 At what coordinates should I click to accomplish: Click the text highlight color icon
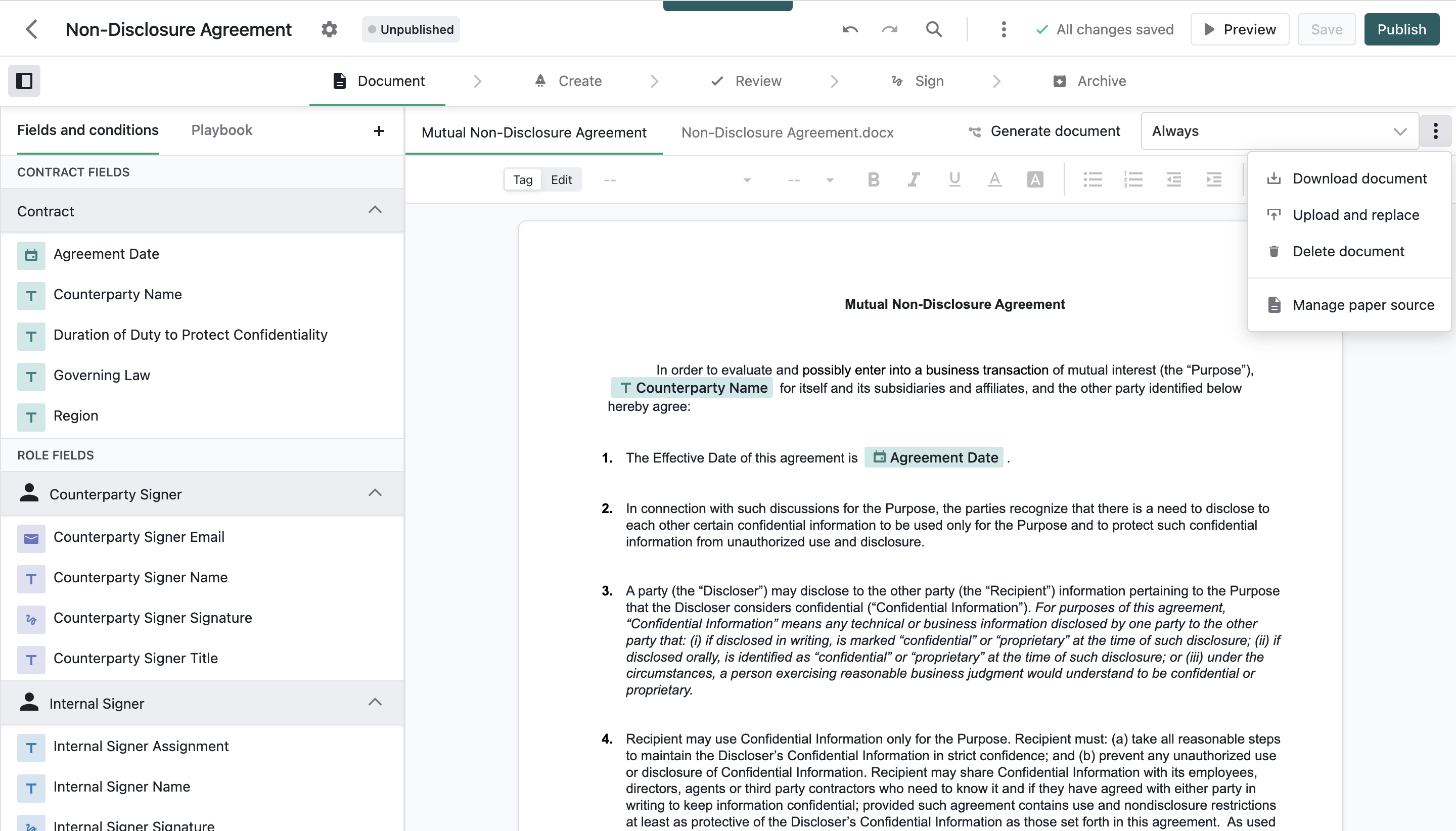coord(1035,180)
